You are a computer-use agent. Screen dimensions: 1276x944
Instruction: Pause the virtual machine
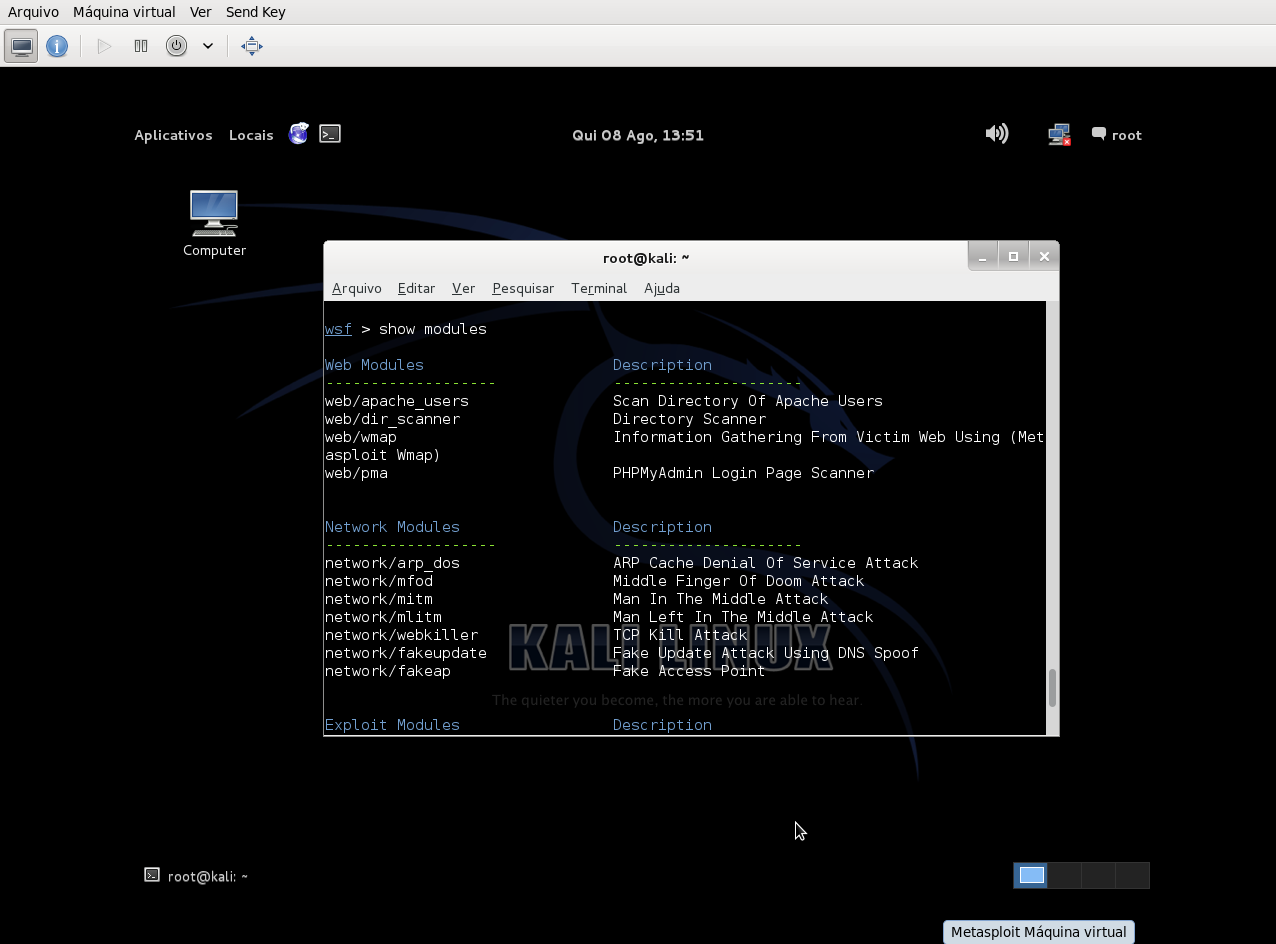(141, 46)
